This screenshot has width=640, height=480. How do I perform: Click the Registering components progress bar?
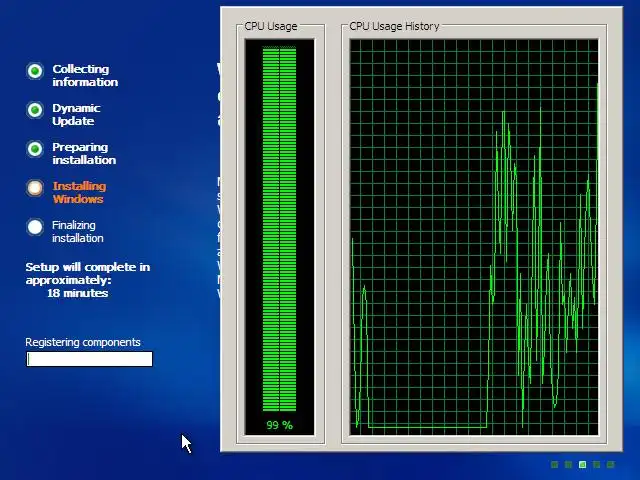(89, 359)
